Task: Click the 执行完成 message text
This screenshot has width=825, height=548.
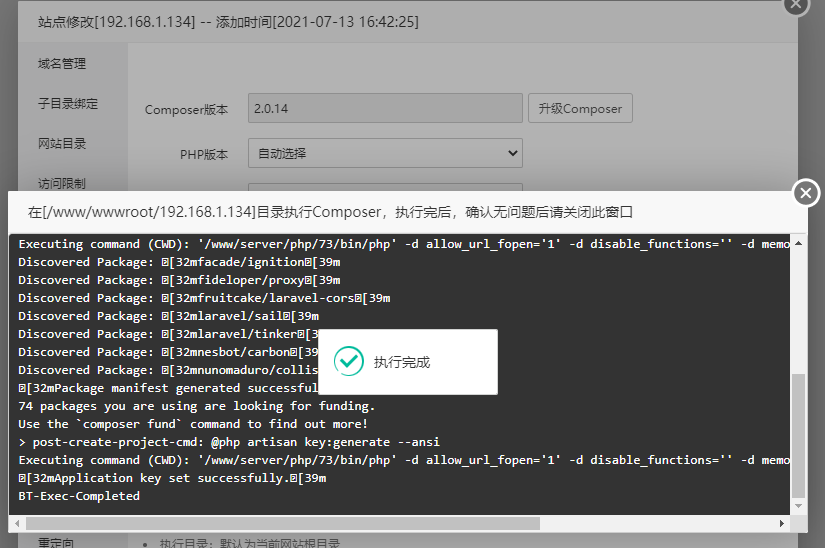Action: pos(402,362)
